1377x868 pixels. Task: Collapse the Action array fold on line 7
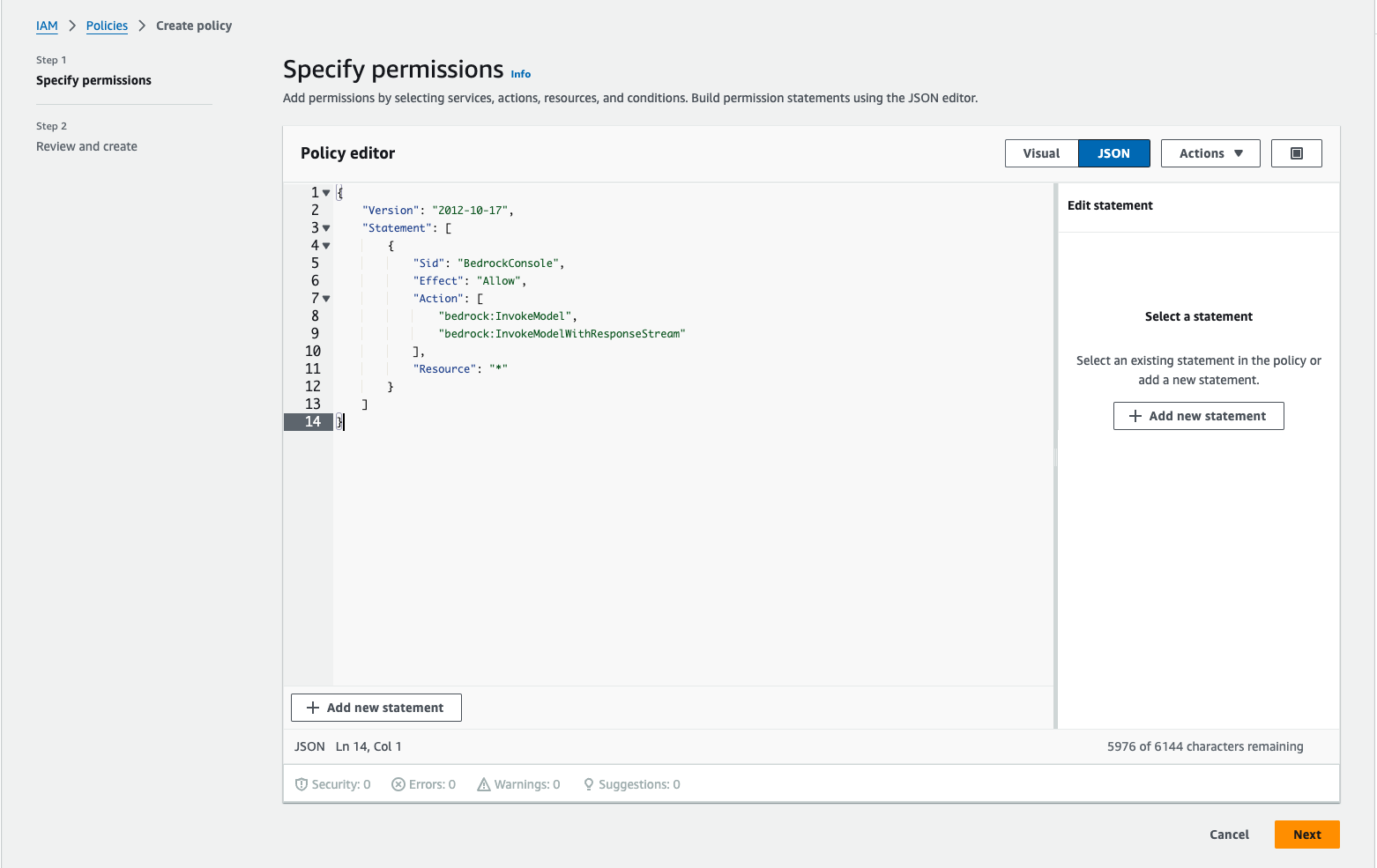click(x=326, y=299)
